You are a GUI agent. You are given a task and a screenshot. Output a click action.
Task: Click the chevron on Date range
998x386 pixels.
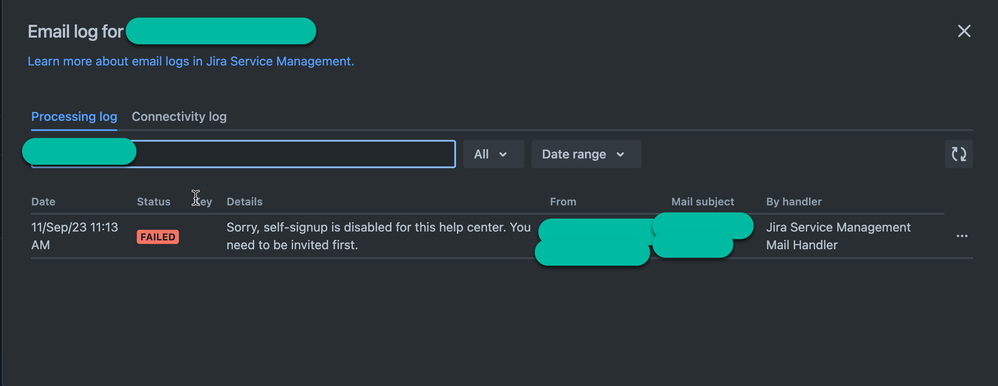point(621,155)
